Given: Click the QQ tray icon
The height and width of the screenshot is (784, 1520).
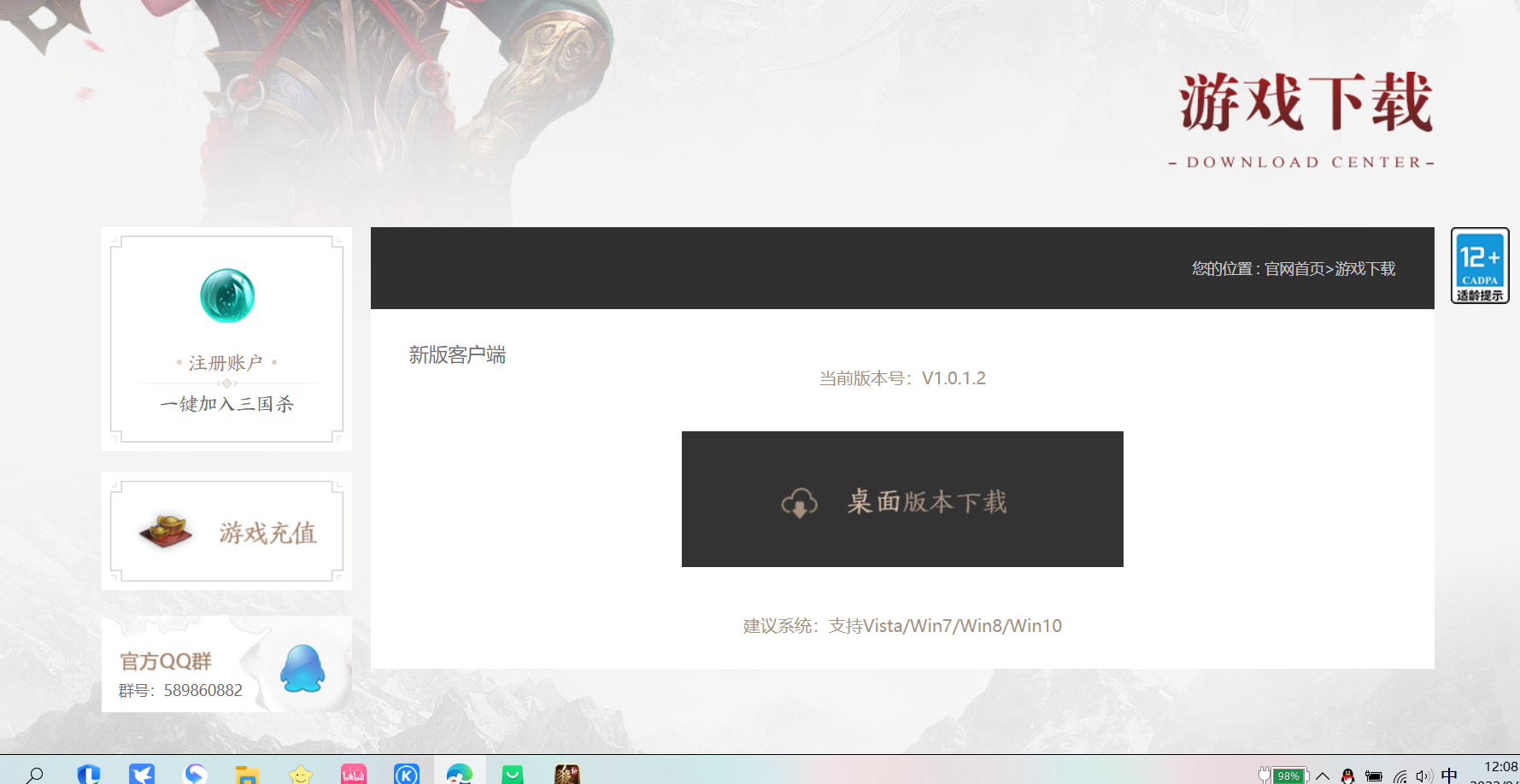Looking at the screenshot, I should [x=1348, y=775].
